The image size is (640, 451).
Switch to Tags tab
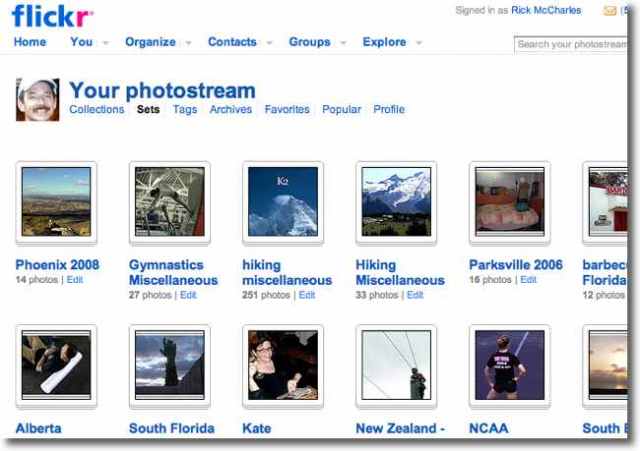185,109
